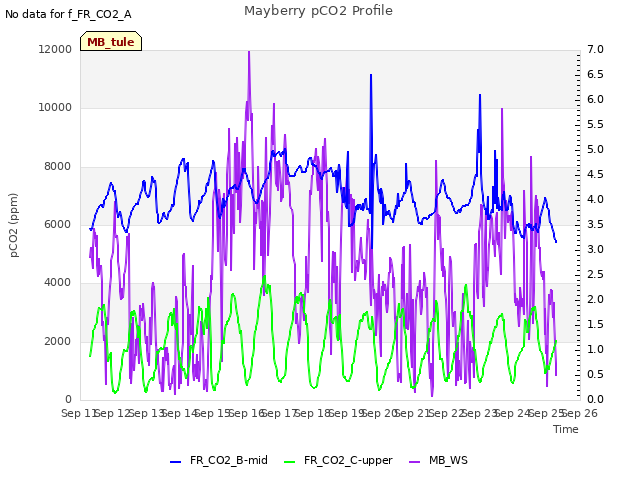Click the MB_tule annotation label
Image resolution: width=640 pixels, height=480 pixels.
(x=111, y=42)
